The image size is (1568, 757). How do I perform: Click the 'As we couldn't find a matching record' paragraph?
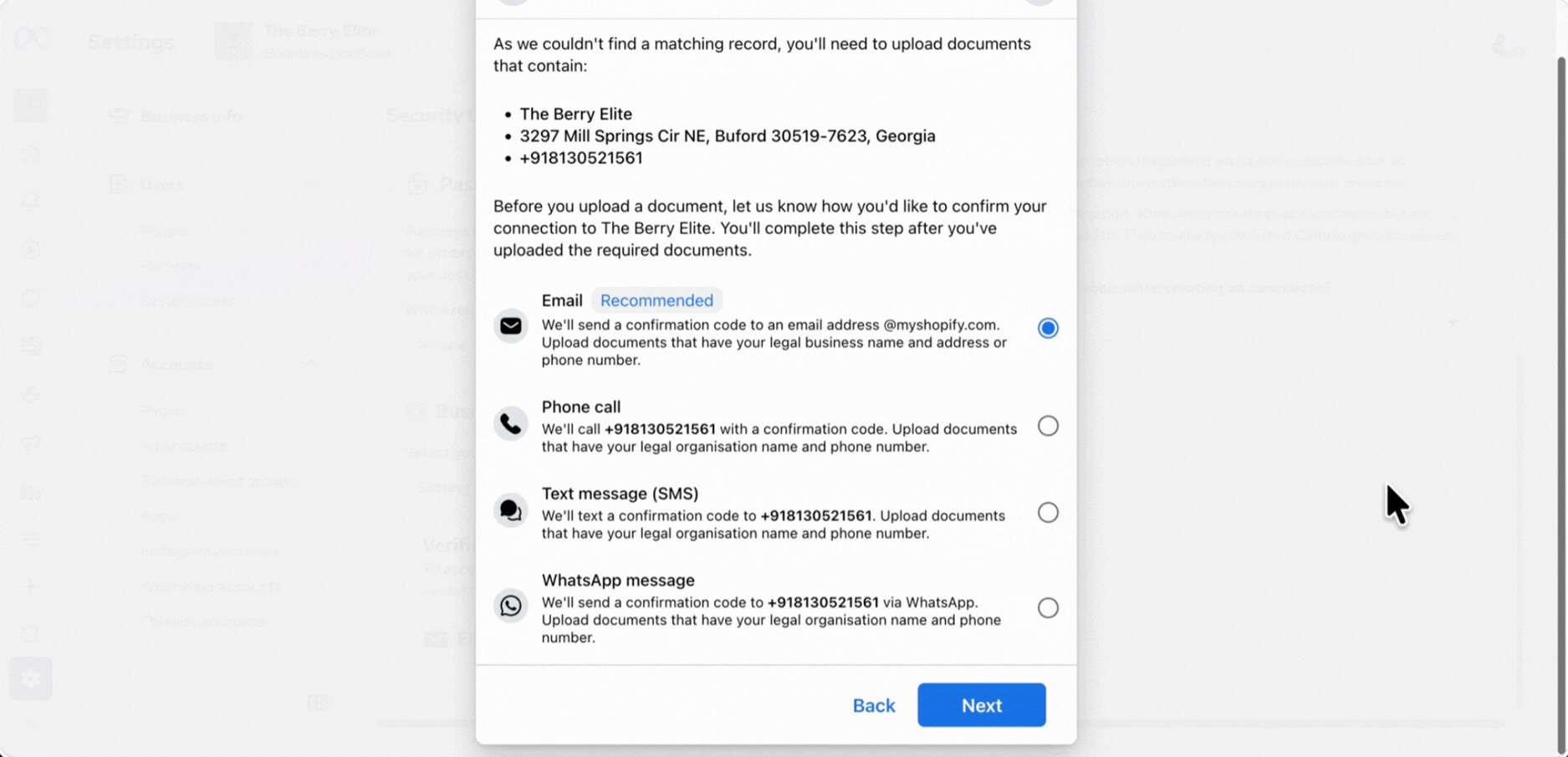tap(762, 54)
